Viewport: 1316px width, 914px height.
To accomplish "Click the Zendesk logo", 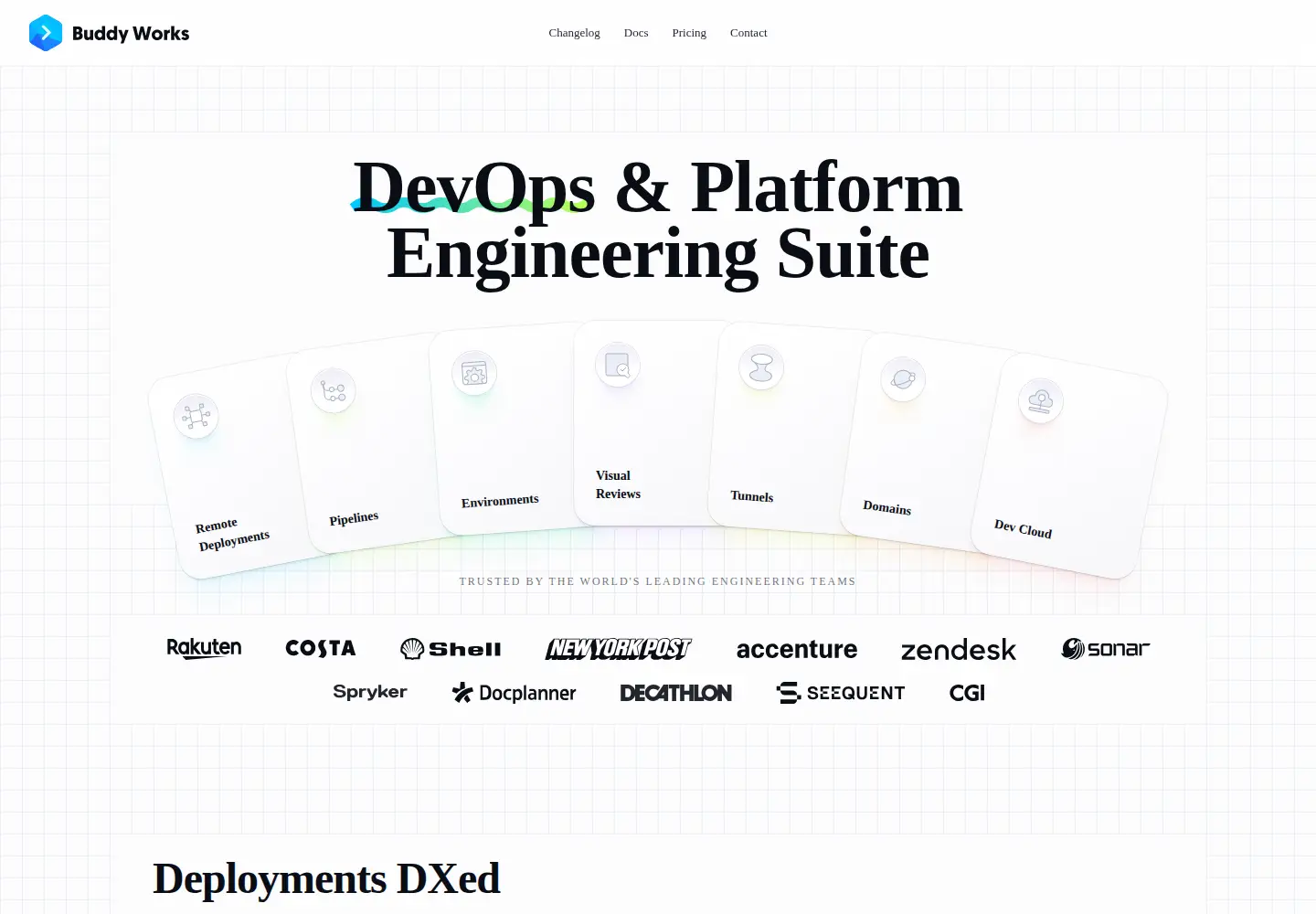I will (x=959, y=650).
